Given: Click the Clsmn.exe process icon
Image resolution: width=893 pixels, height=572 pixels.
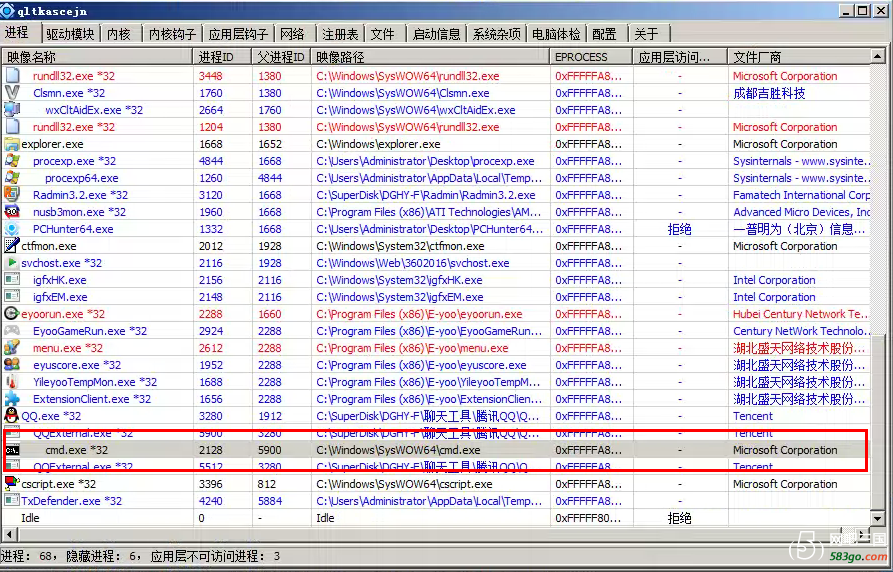Looking at the screenshot, I should click(x=12, y=93).
